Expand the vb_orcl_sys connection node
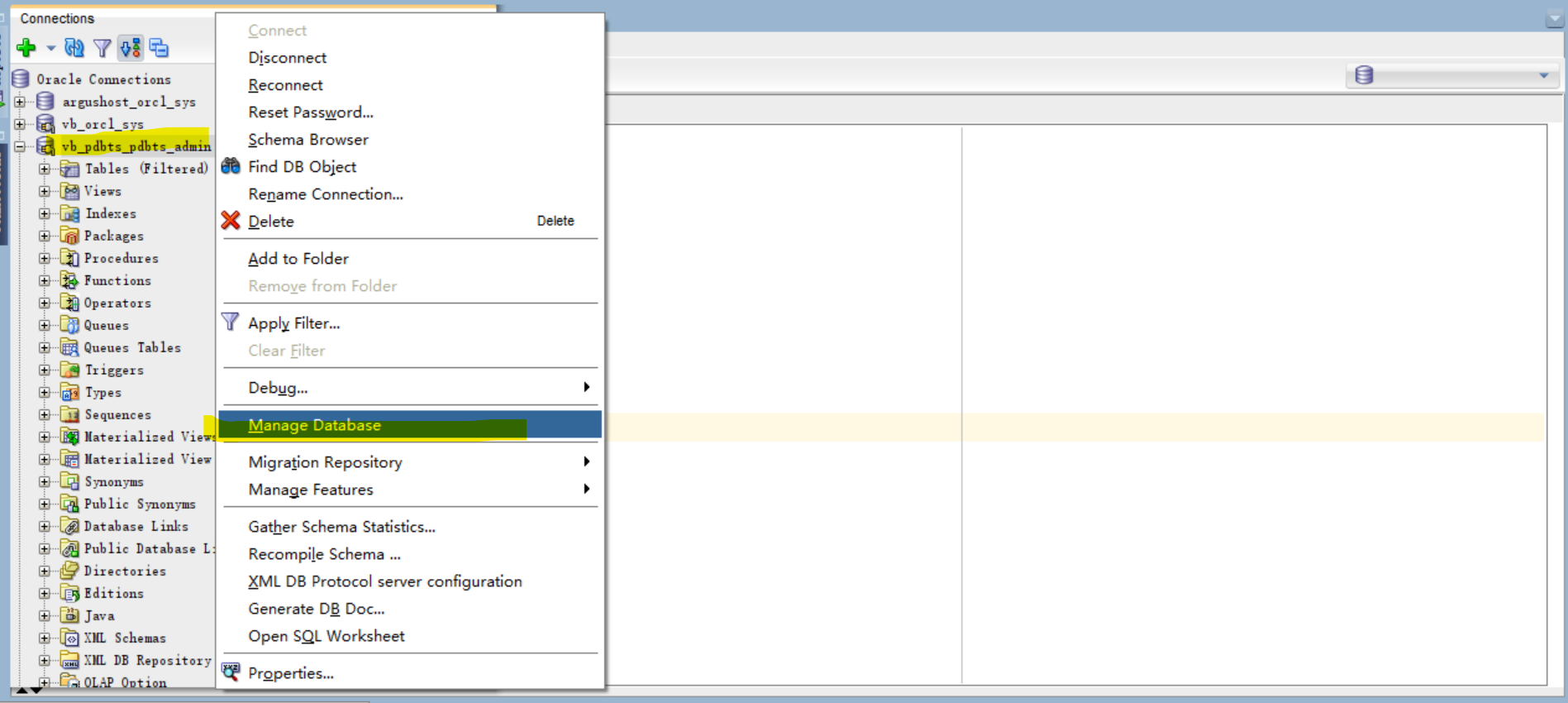 click(x=20, y=124)
